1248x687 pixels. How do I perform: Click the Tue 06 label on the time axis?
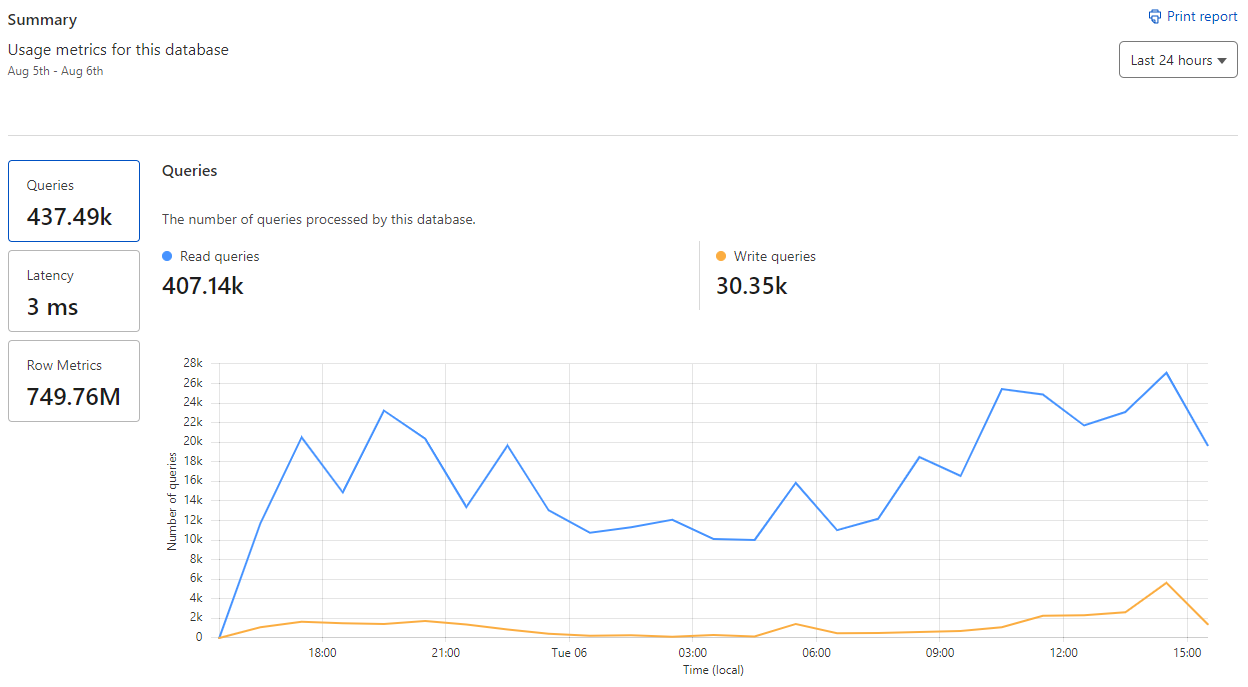569,653
